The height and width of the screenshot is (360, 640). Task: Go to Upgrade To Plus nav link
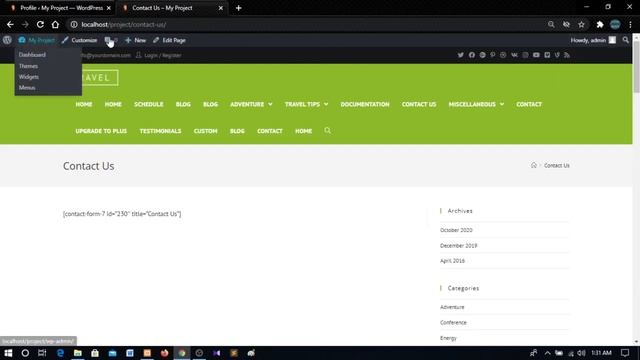(x=101, y=131)
